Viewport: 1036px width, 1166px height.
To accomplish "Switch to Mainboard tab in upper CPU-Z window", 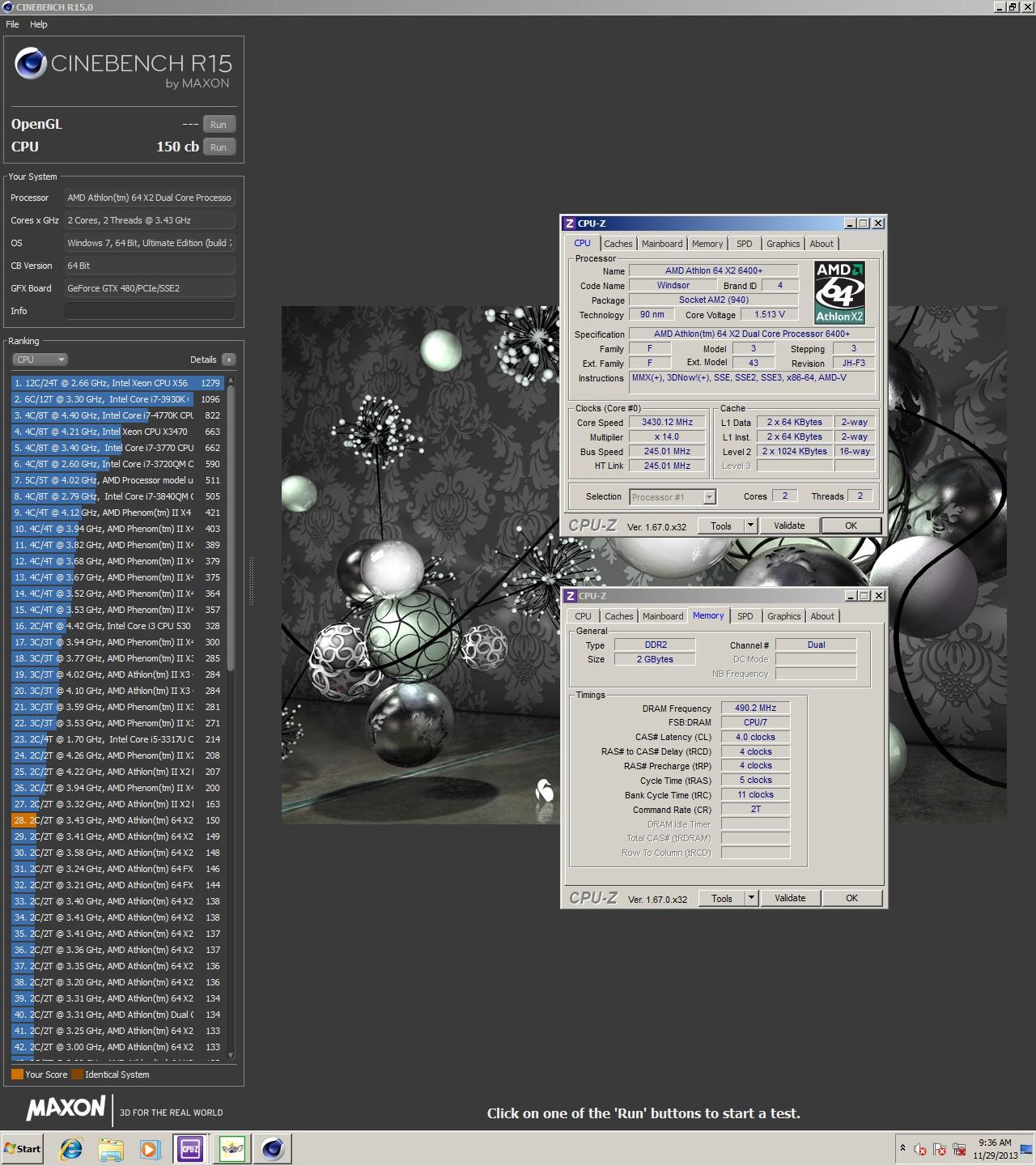I will click(662, 244).
